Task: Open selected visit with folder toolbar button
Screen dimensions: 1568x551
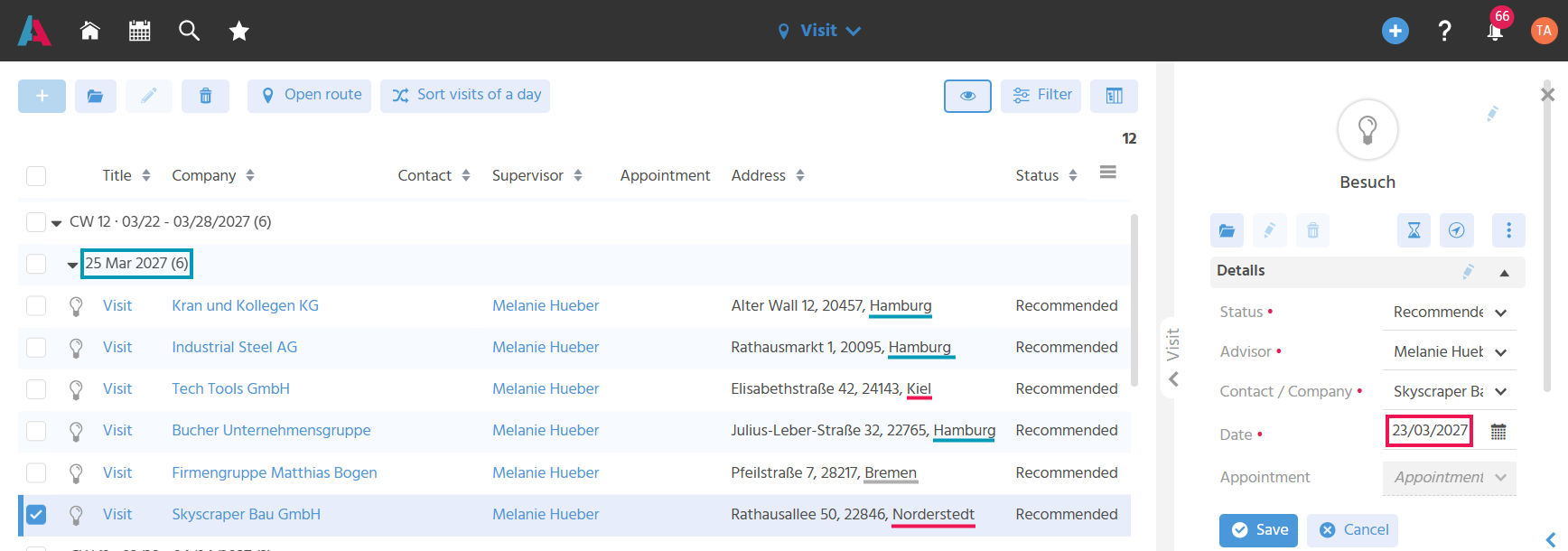Action: (96, 96)
